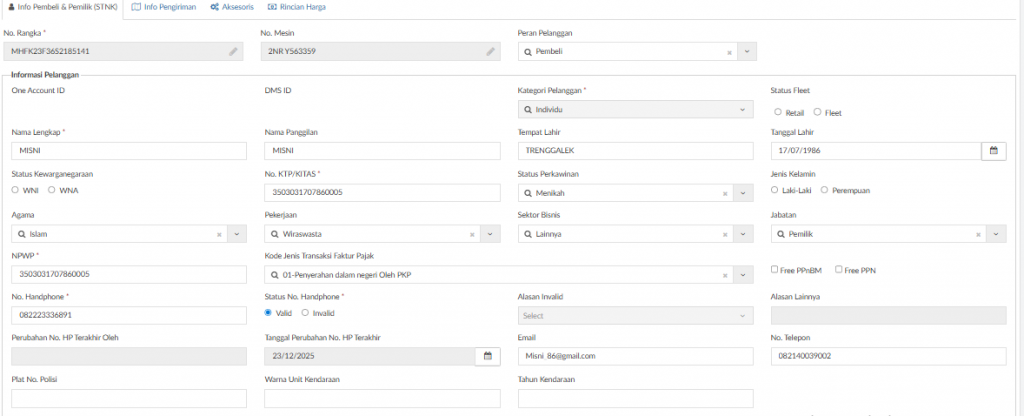Choose WNI citizenship status
This screenshot has height=416, width=1024.
[x=16, y=189]
